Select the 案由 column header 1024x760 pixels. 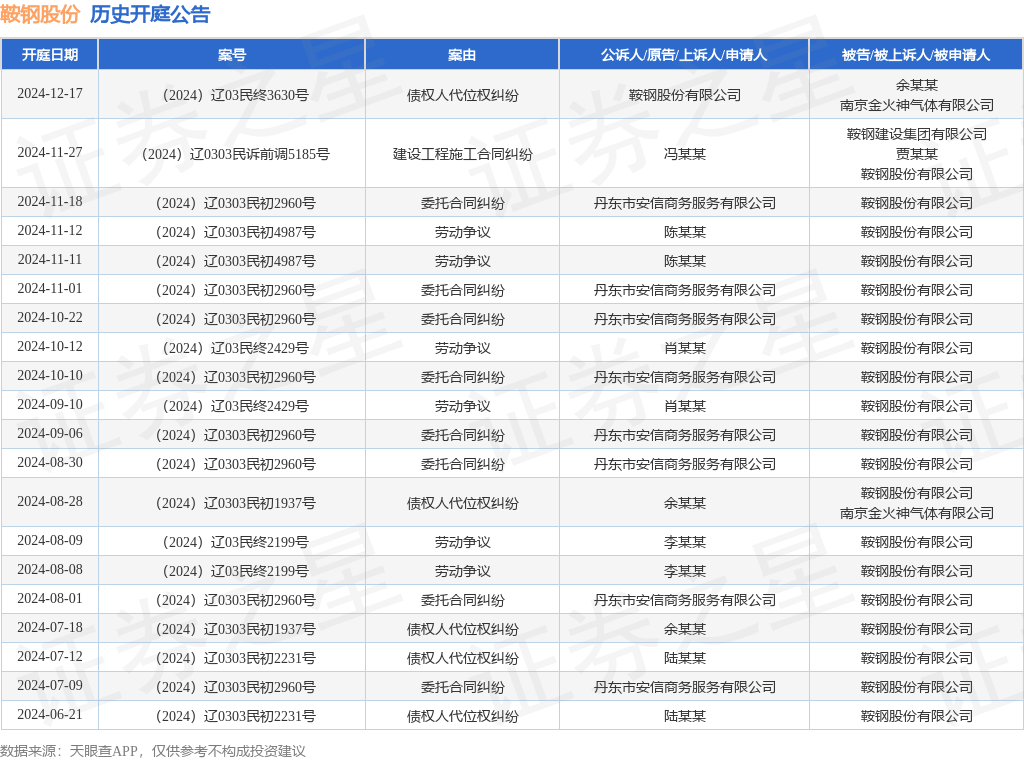pos(462,55)
